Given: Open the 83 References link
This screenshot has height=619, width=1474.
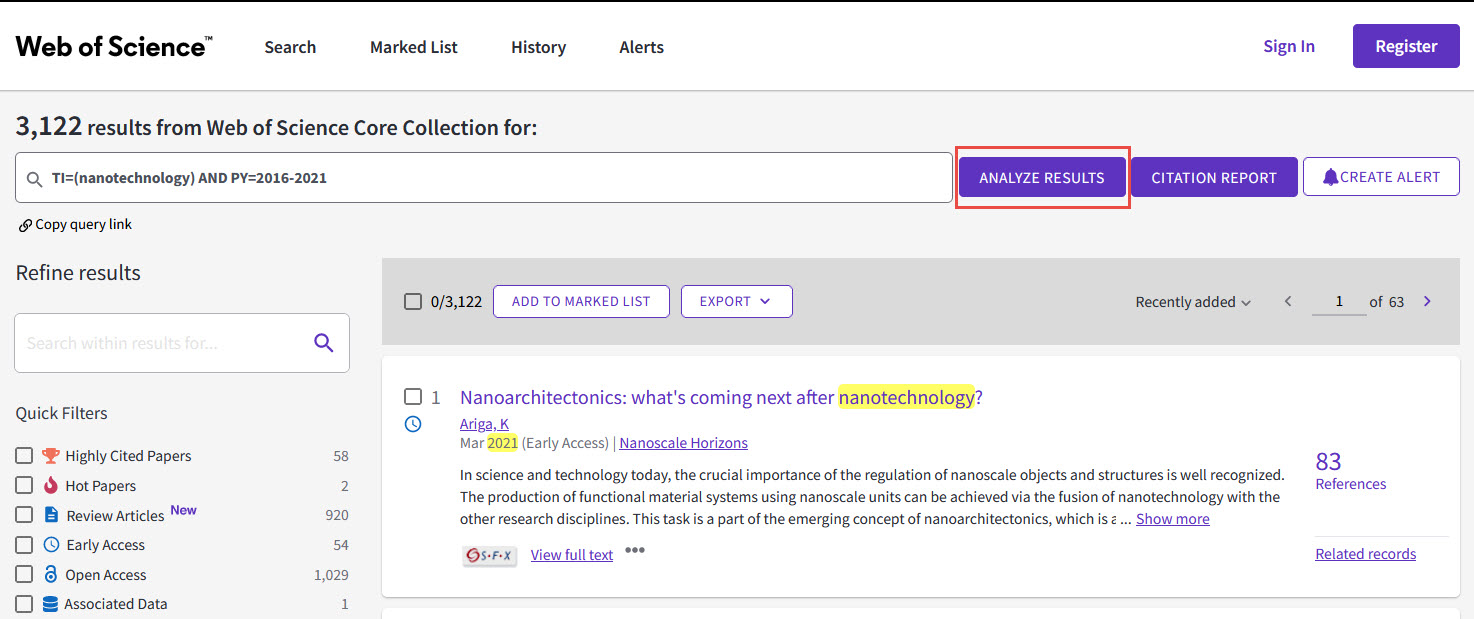Looking at the screenshot, I should coord(1350,470).
